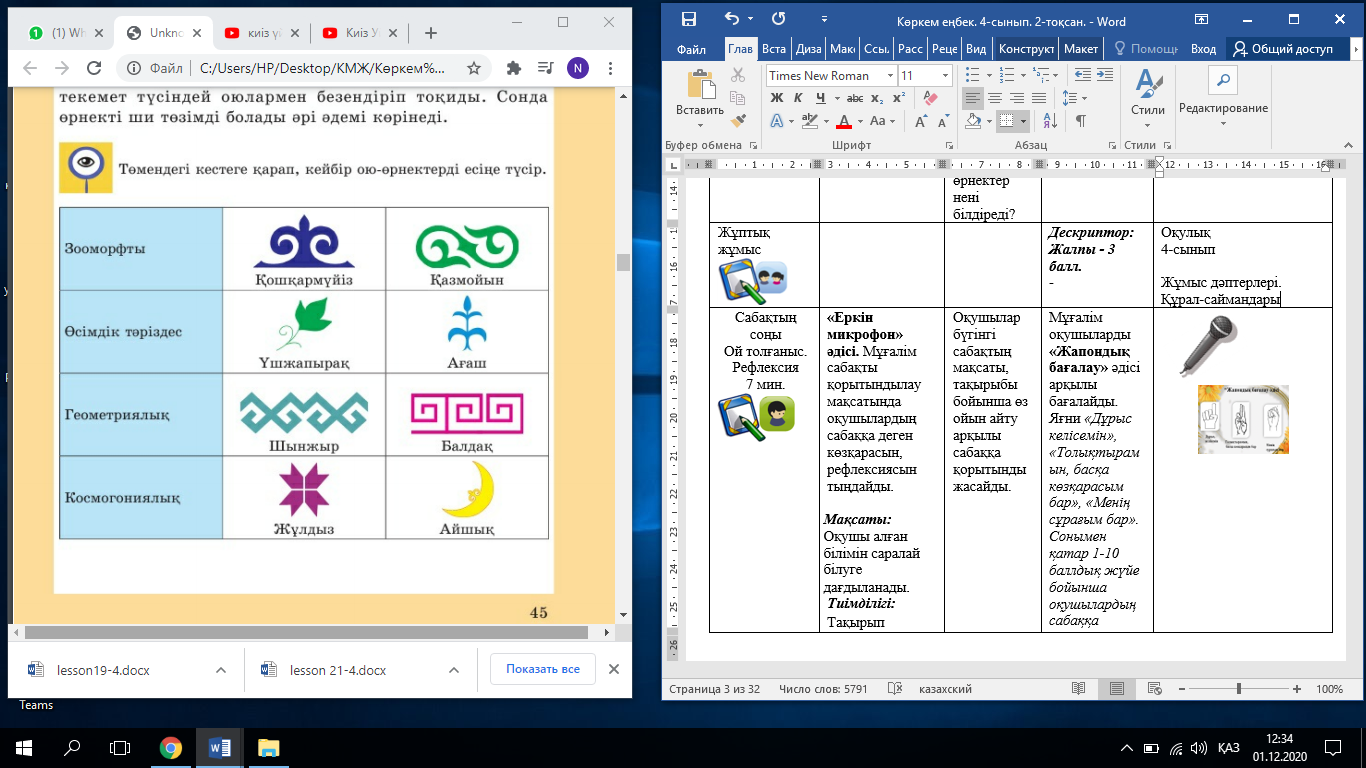This screenshot has height=768, width=1366.
Task: Click the Показать все button
Action: [x=542, y=670]
